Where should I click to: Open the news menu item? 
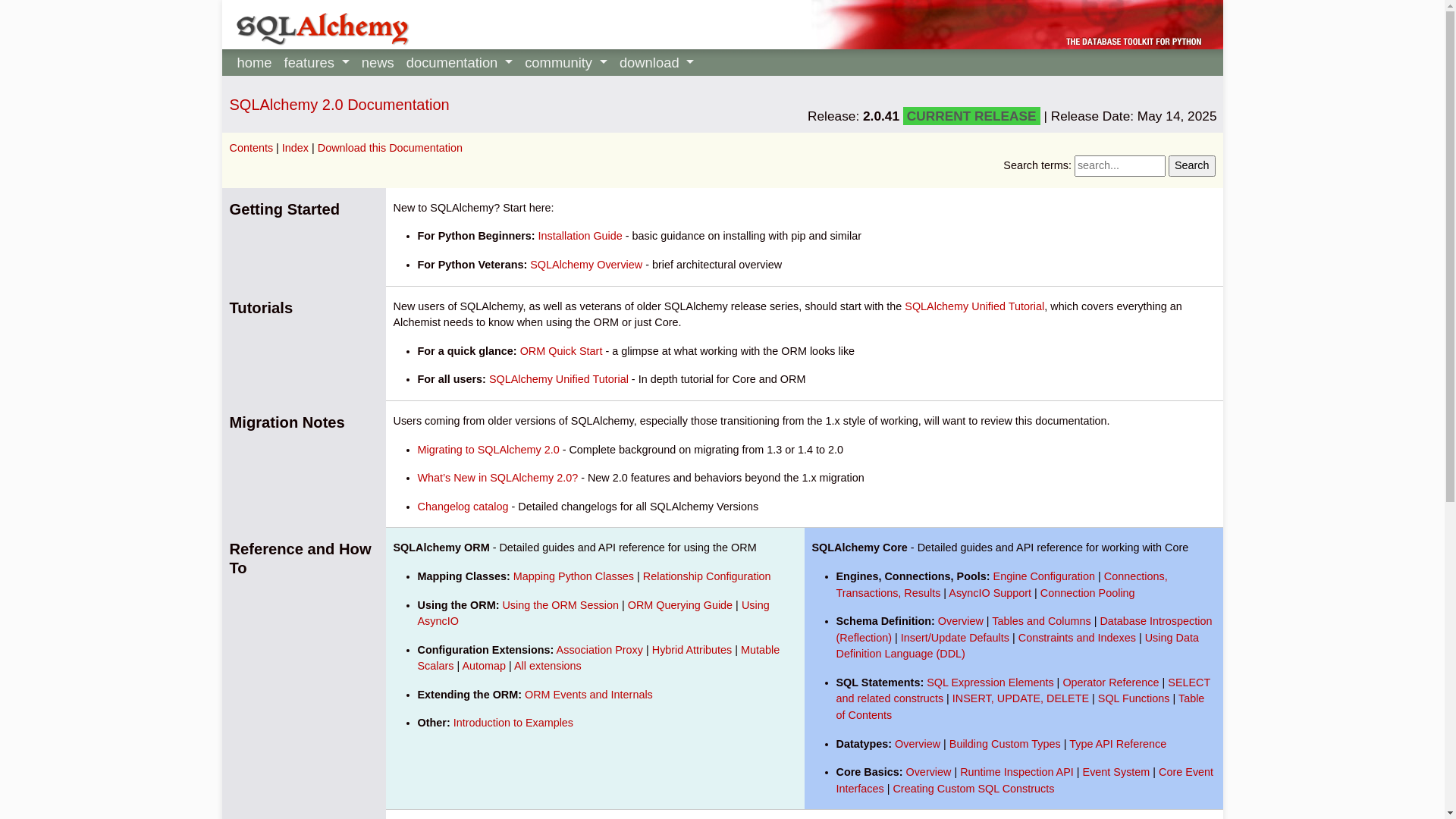coord(378,63)
